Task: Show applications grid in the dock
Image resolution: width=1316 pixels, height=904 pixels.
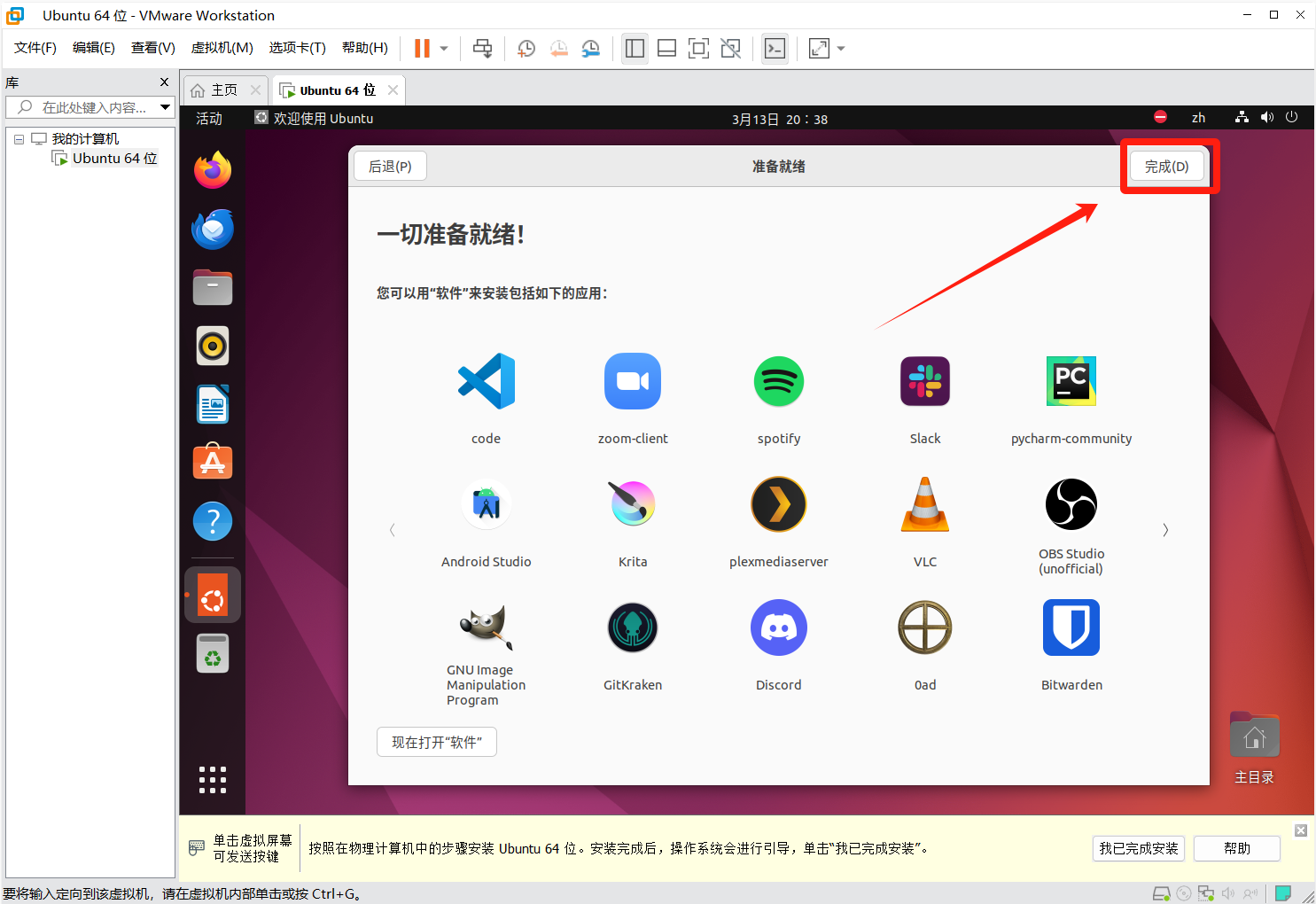Action: click(213, 779)
